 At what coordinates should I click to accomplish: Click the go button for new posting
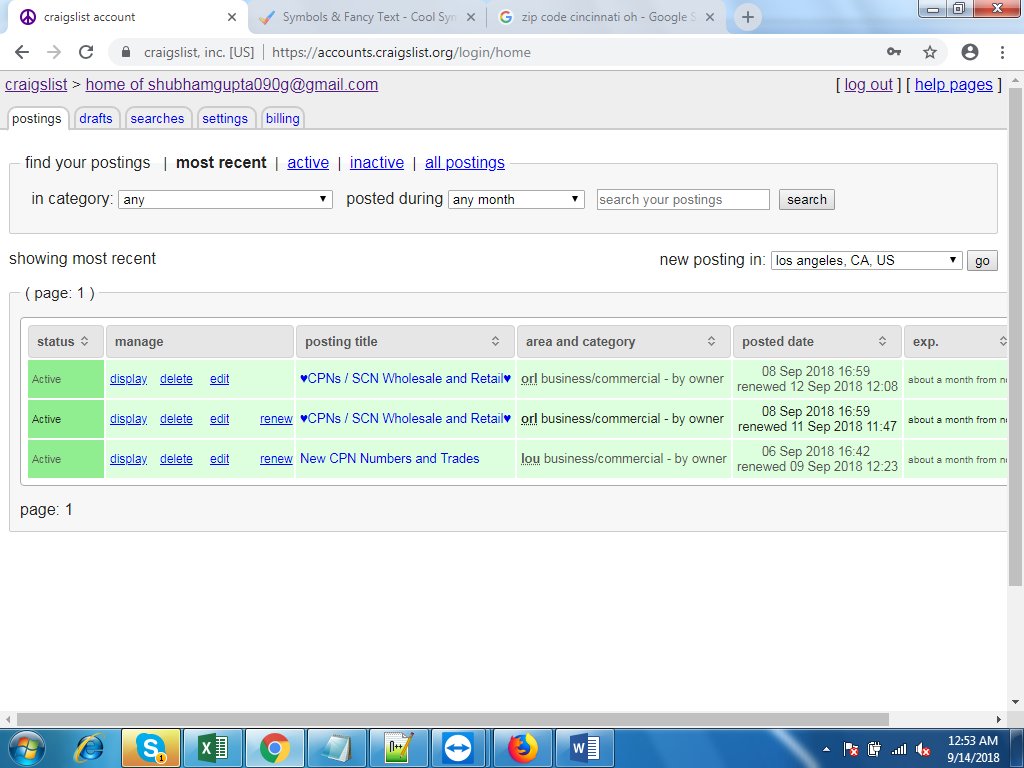[982, 261]
